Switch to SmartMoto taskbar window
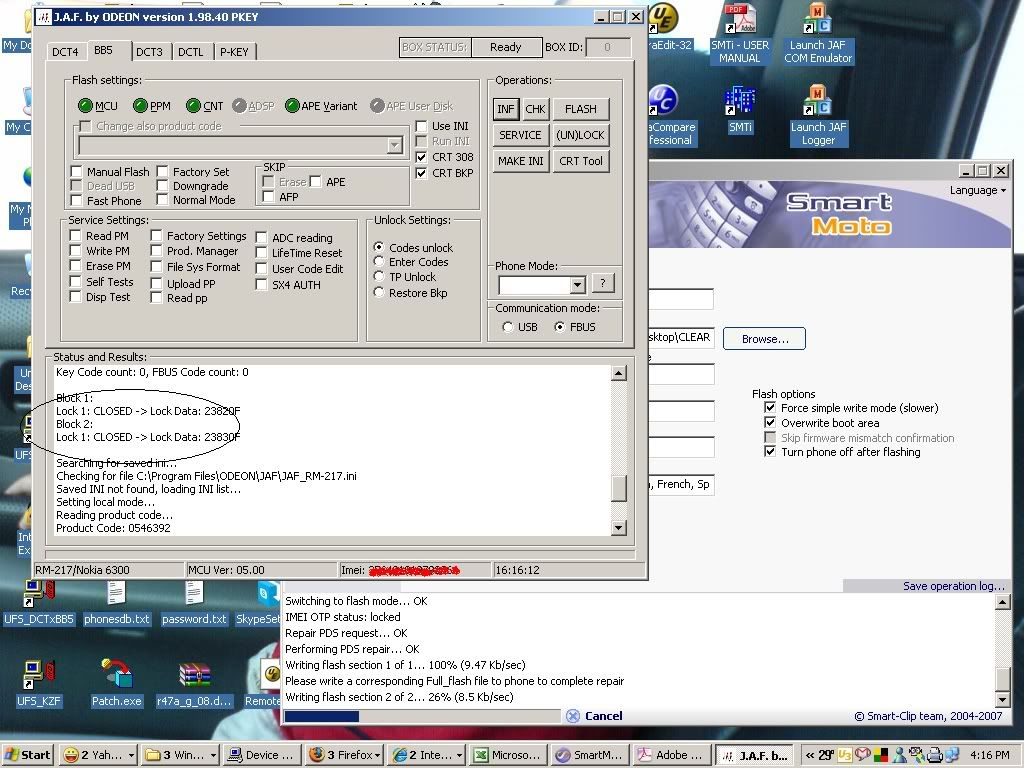1024x768 pixels. (x=590, y=755)
